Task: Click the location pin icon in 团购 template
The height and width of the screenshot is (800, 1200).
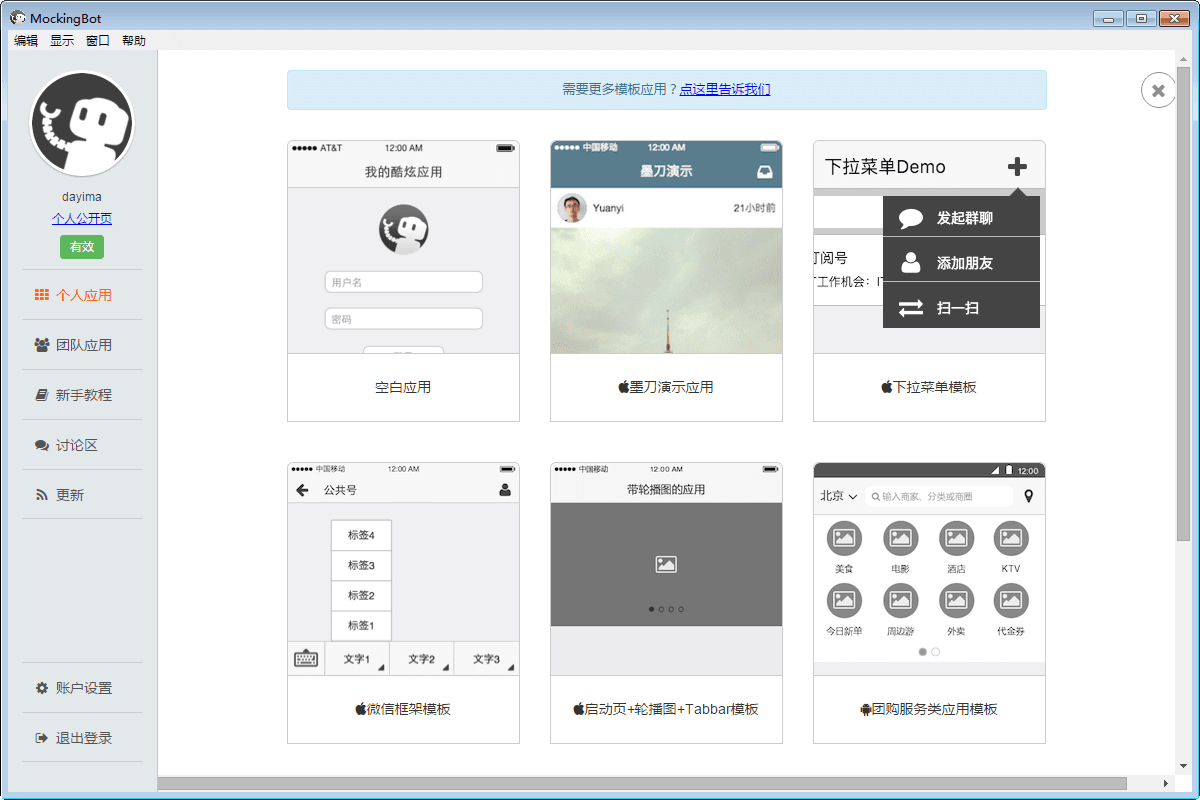Action: coord(1029,496)
